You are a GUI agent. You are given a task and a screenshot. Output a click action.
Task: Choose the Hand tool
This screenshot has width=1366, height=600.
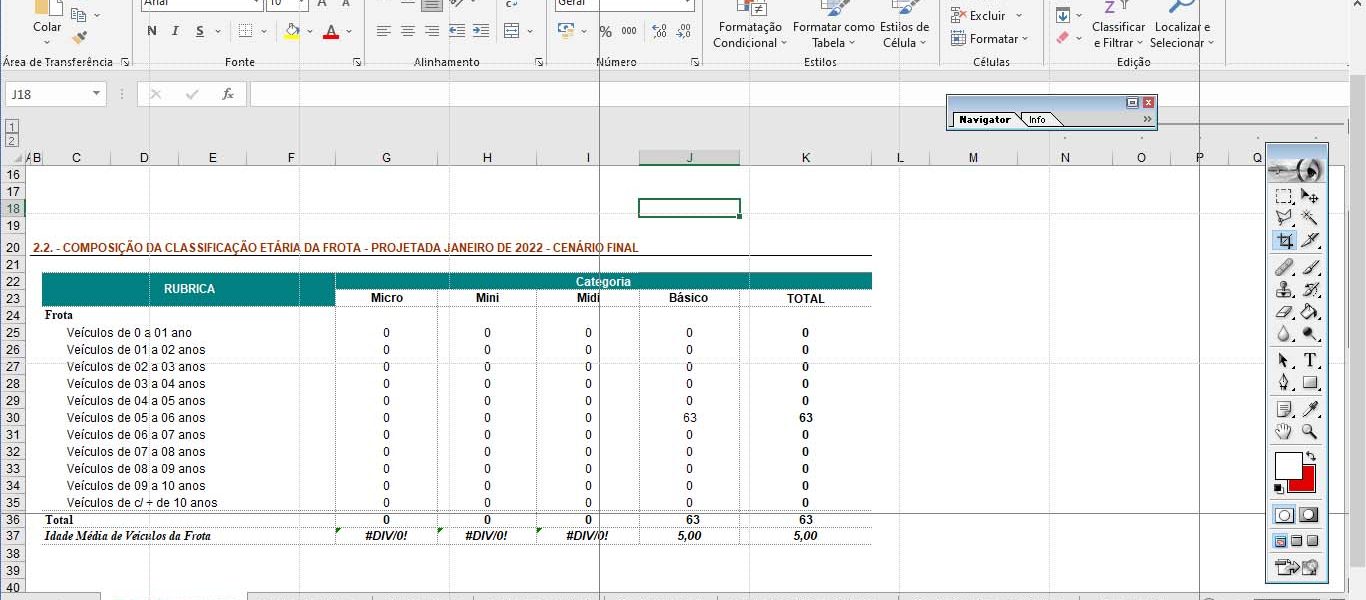(1285, 432)
